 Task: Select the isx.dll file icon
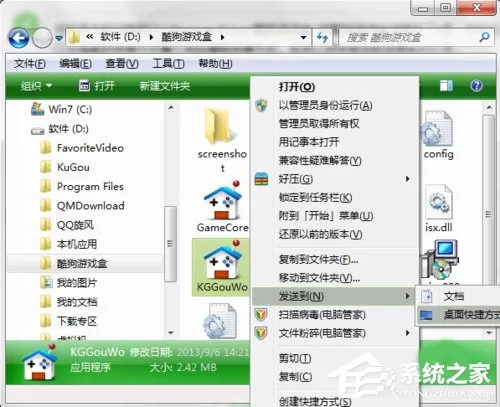point(439,202)
